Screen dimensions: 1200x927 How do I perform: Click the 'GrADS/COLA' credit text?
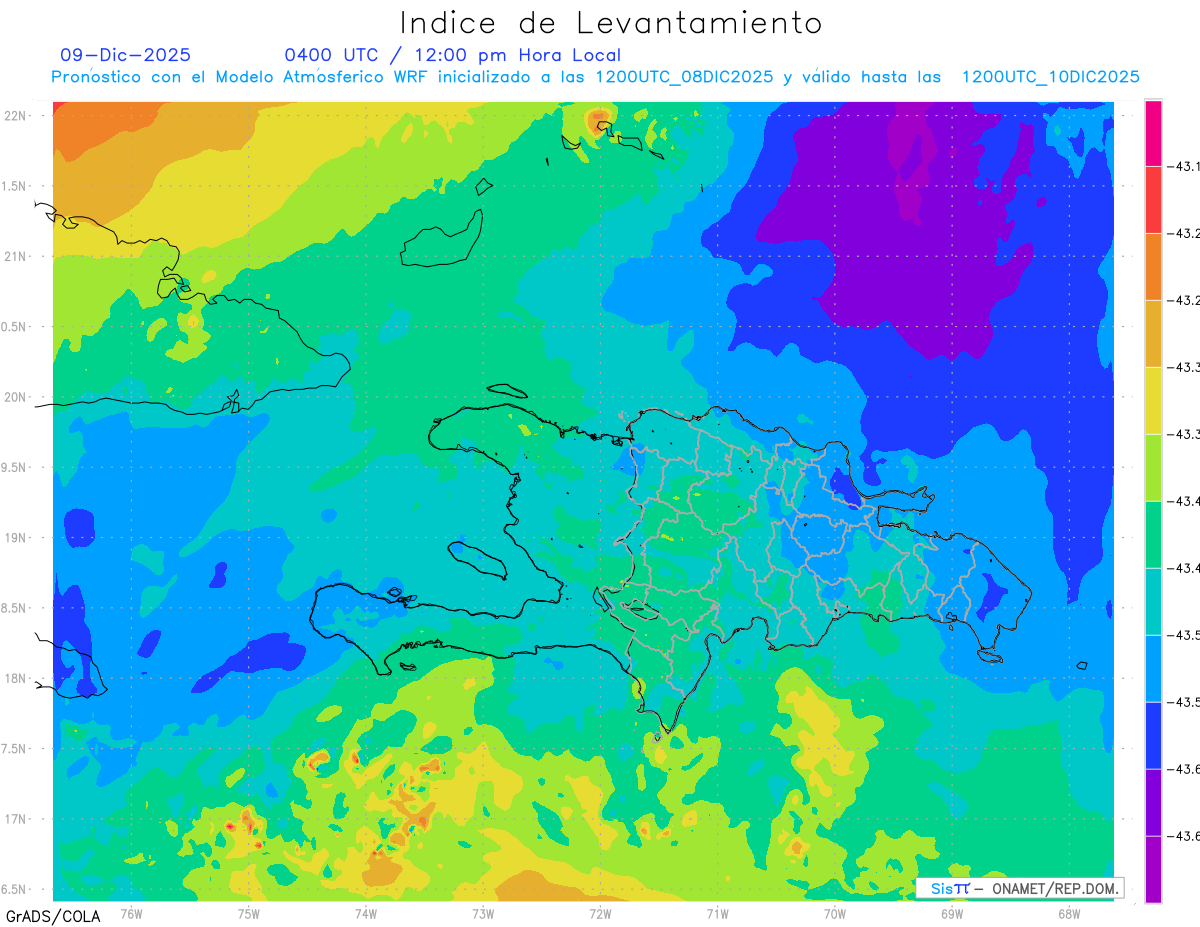[x=52, y=916]
